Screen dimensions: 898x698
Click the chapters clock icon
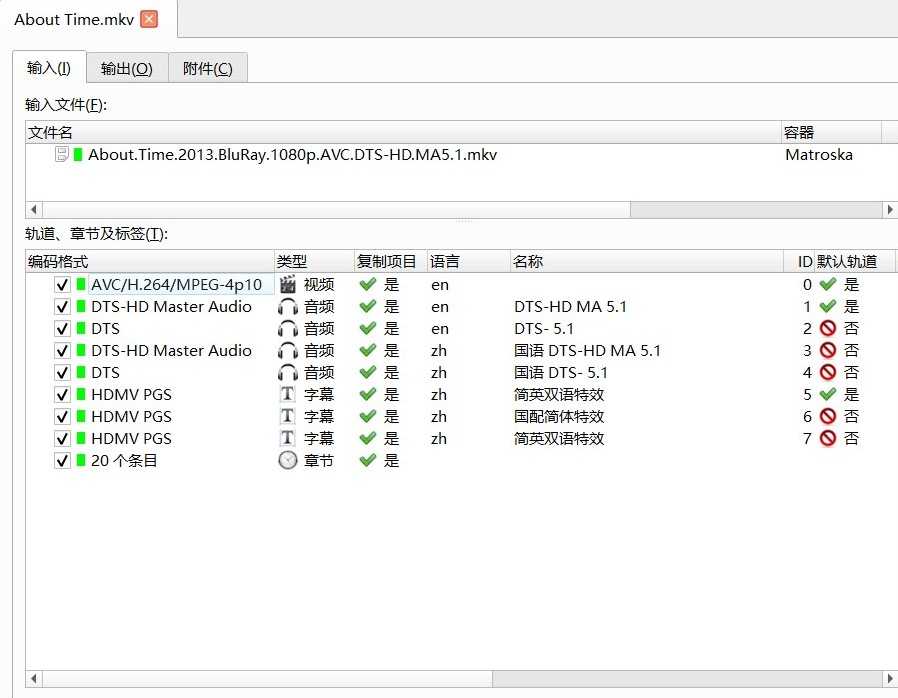(x=287, y=460)
